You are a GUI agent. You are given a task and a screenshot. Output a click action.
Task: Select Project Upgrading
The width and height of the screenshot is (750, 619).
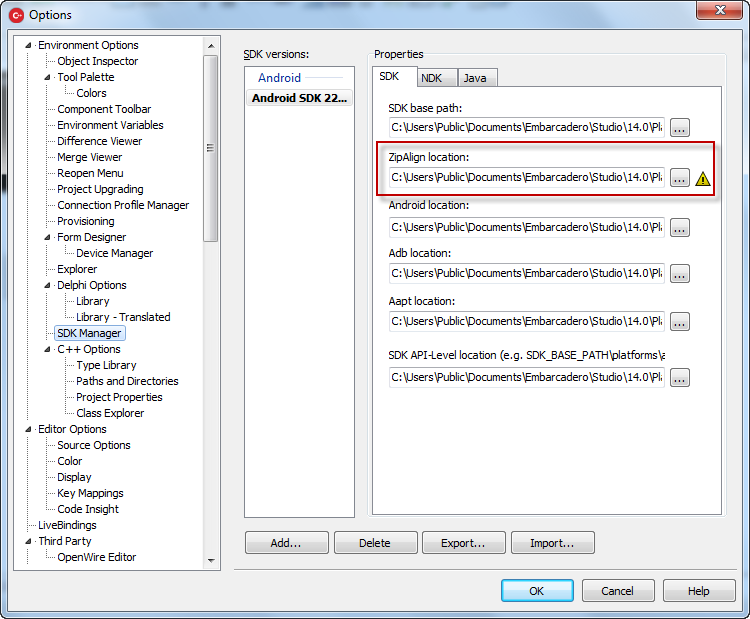pos(100,189)
